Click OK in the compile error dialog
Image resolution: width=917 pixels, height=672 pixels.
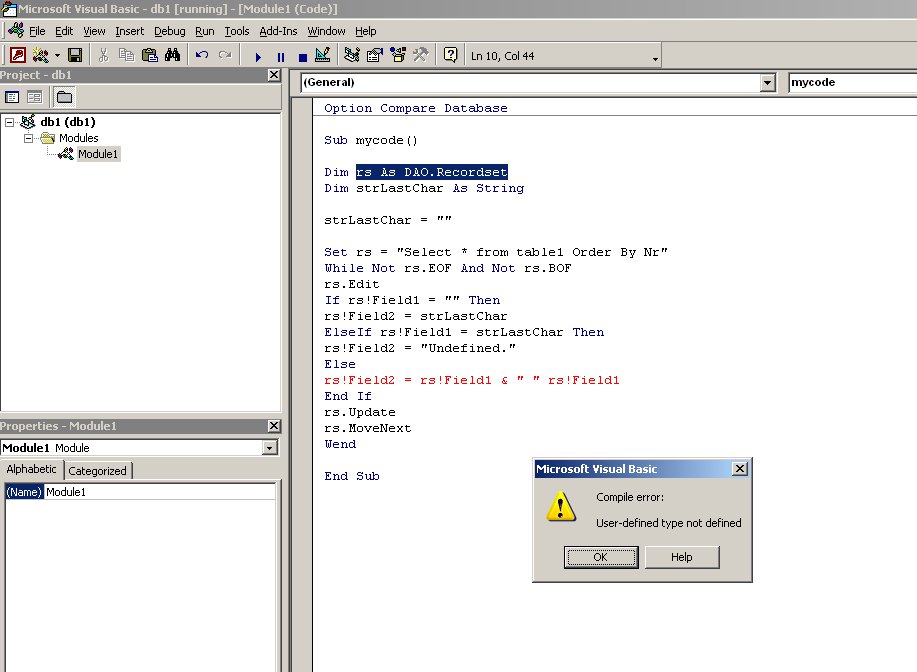[x=600, y=557]
